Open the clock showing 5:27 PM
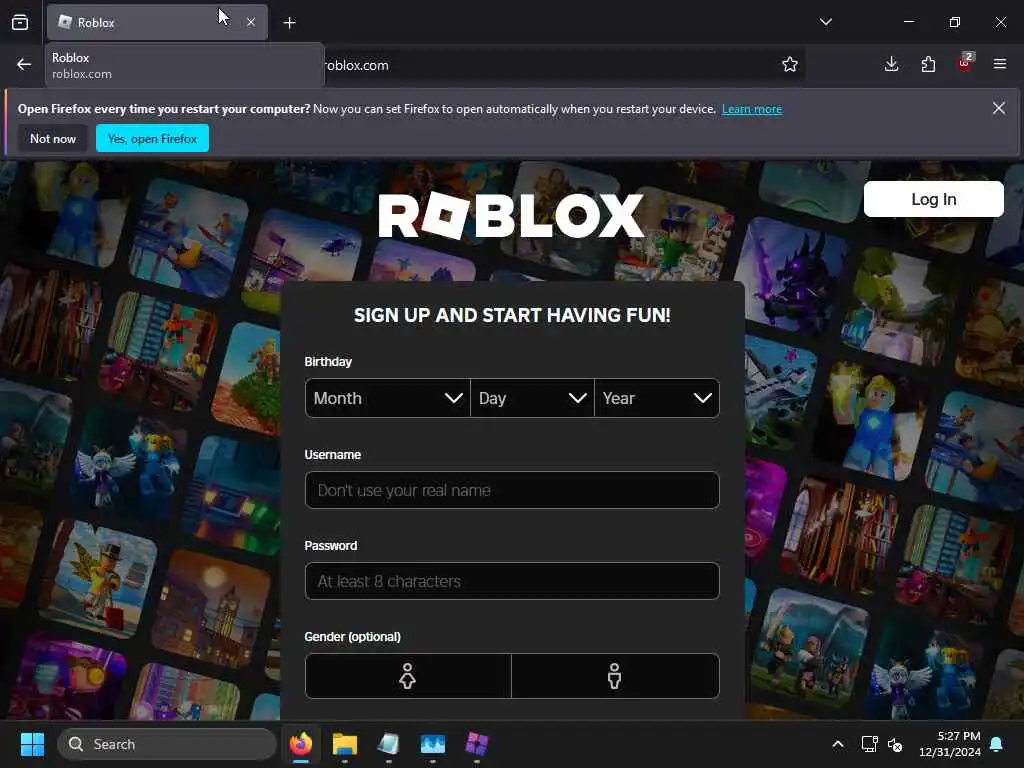 point(950,744)
